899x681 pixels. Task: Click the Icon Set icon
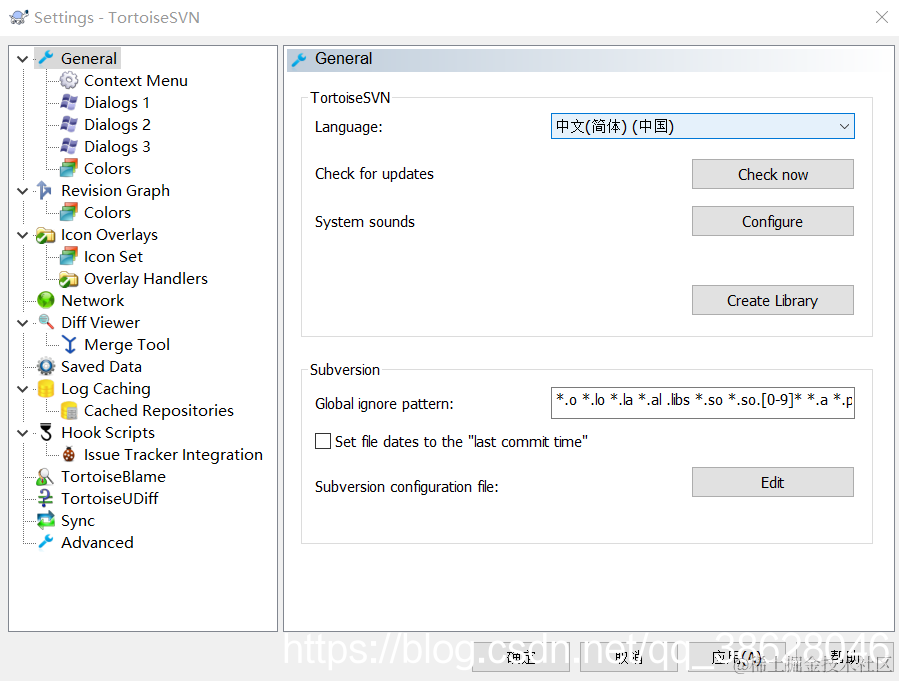click(69, 256)
